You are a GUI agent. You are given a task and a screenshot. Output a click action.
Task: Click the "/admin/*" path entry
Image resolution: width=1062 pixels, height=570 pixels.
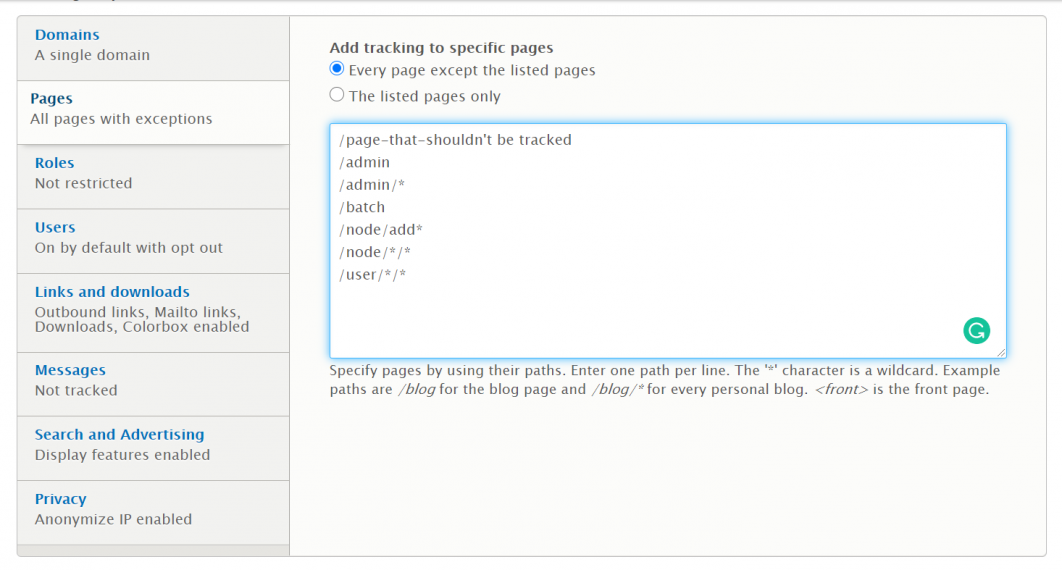click(x=372, y=185)
